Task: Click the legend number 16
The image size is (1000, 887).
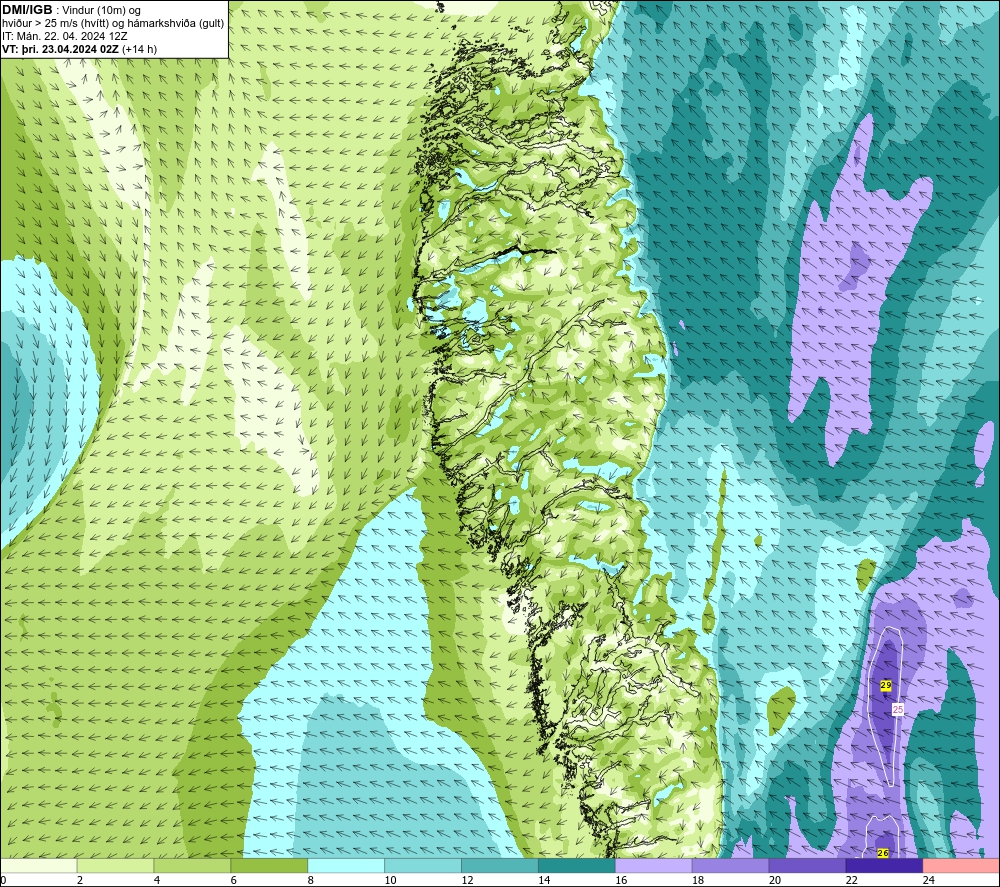Action: (621, 880)
